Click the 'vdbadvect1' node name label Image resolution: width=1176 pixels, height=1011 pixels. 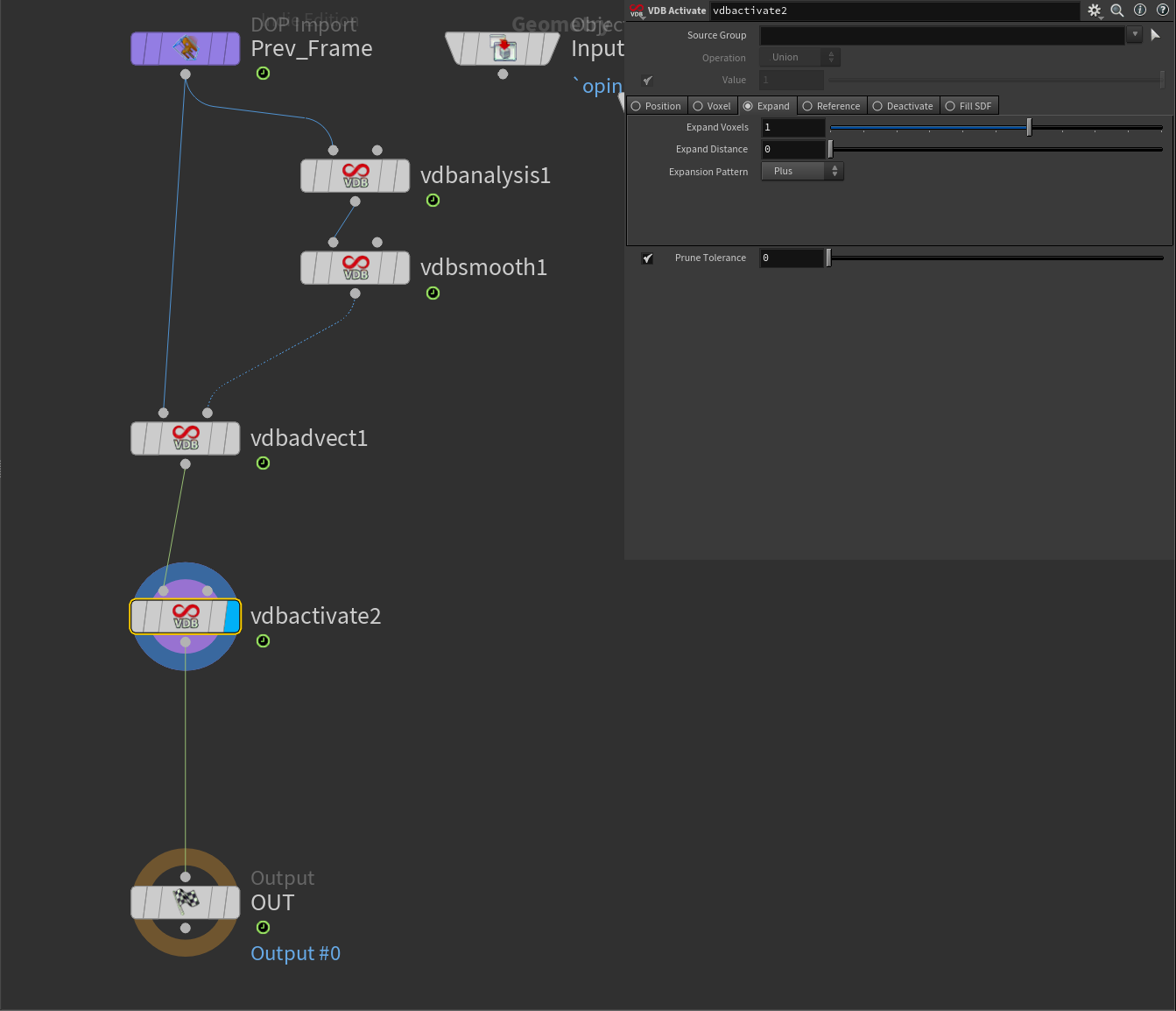(309, 438)
